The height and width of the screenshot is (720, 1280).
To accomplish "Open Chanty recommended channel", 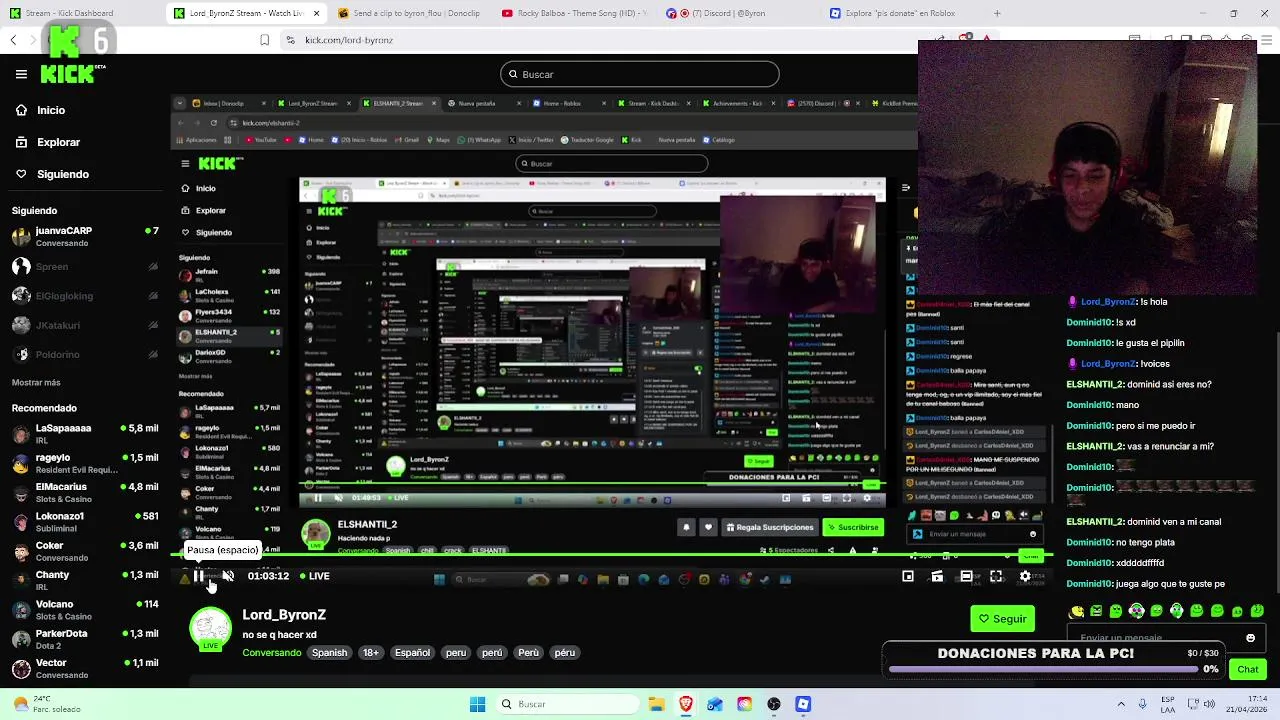I will [x=85, y=580].
